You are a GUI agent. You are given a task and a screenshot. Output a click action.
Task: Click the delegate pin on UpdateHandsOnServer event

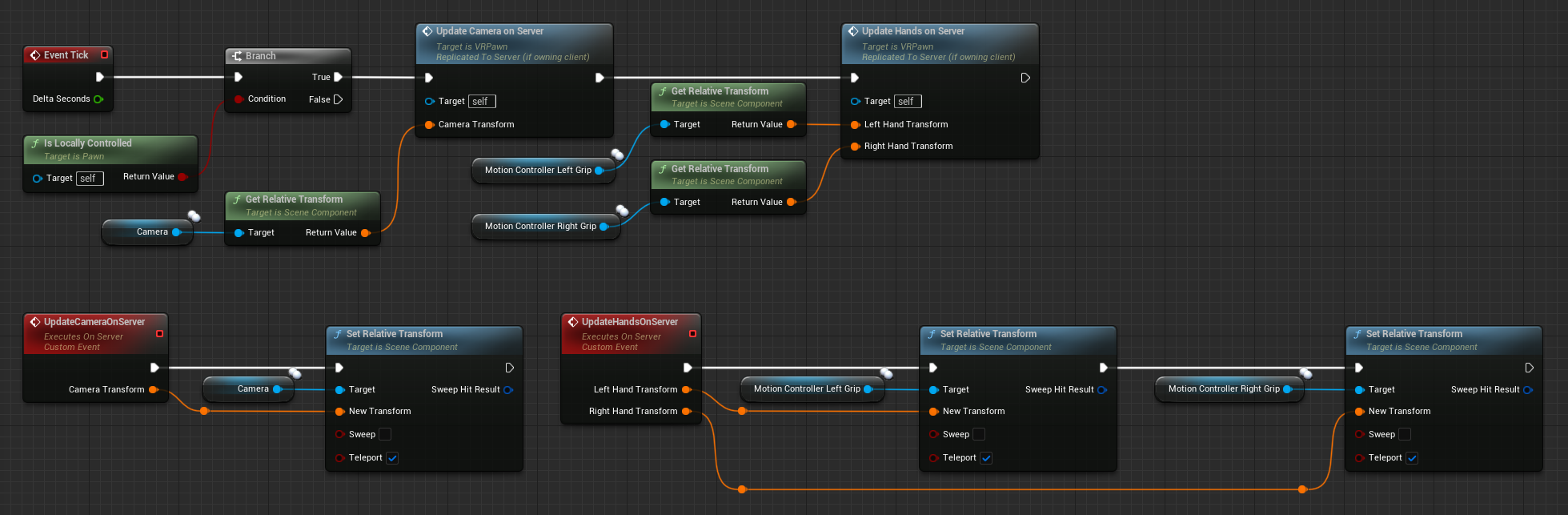tap(692, 333)
